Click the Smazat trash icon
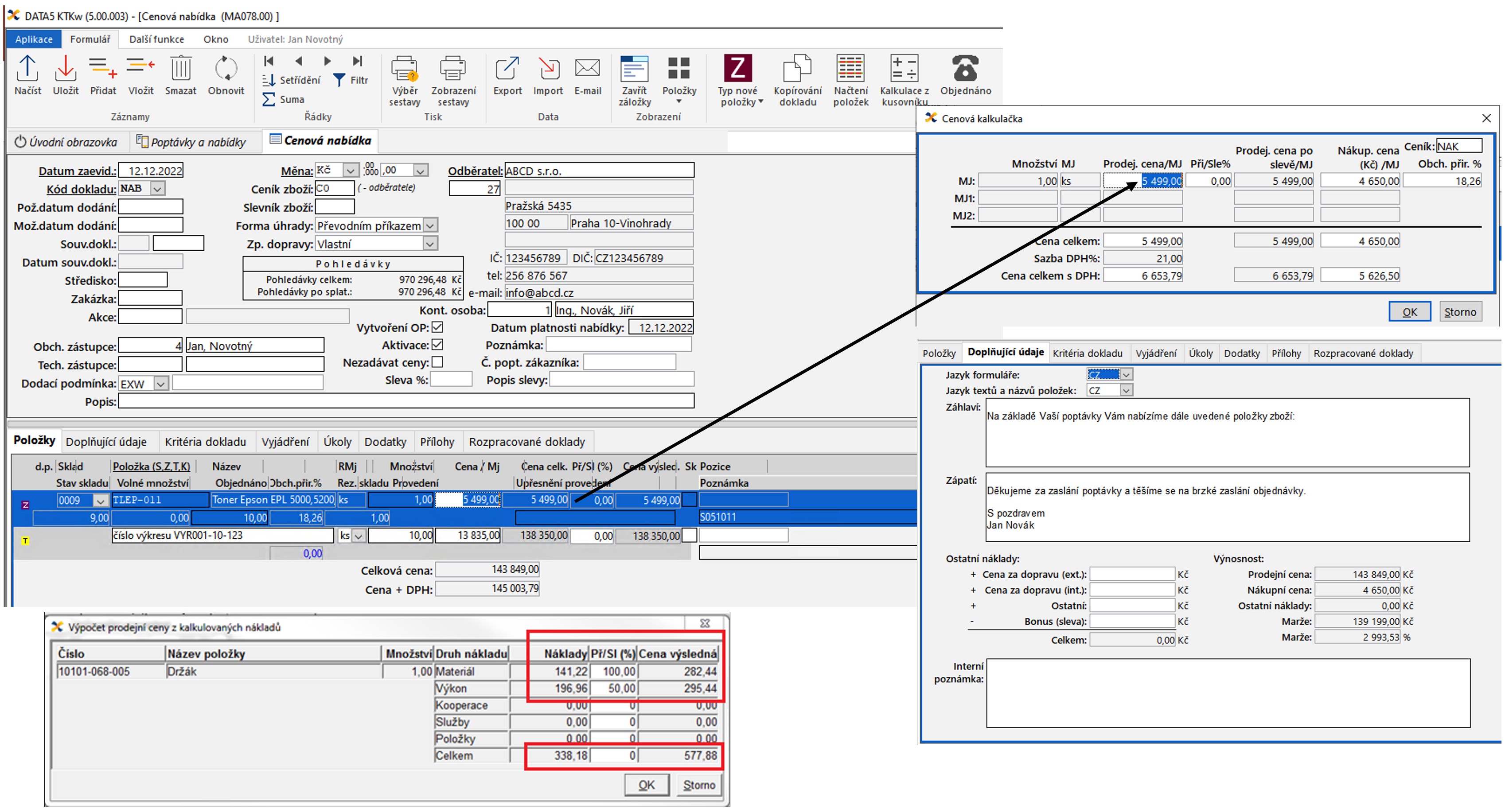The height and width of the screenshot is (812, 1509). 180,70
